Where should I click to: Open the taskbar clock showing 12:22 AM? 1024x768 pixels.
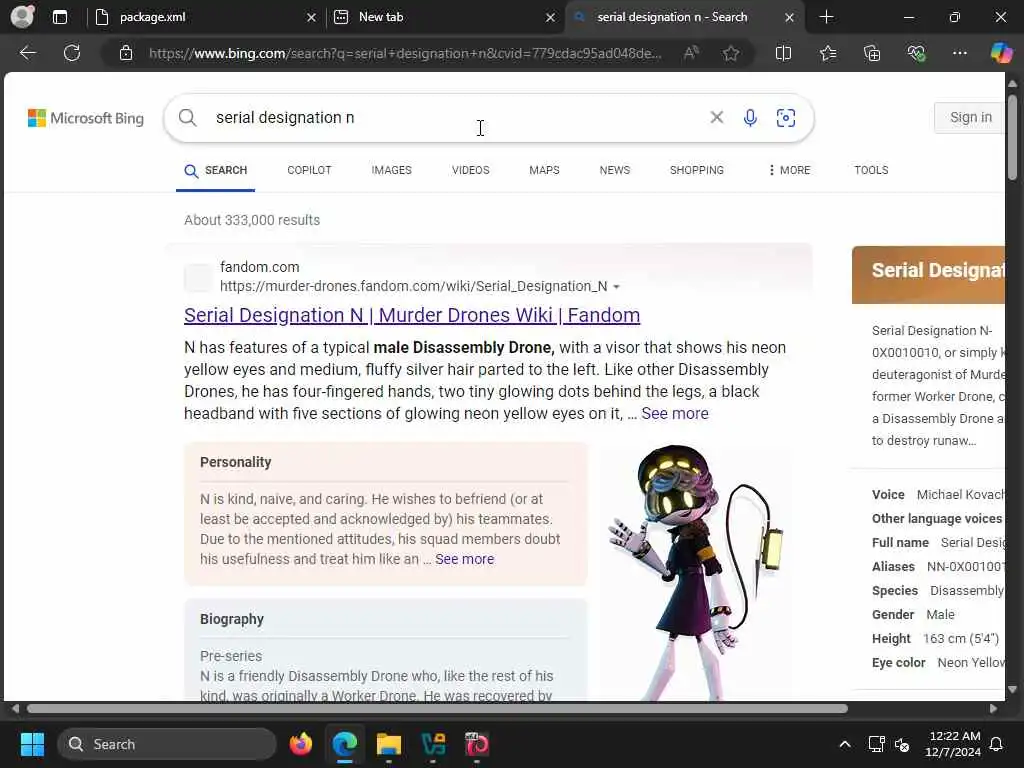click(x=953, y=744)
